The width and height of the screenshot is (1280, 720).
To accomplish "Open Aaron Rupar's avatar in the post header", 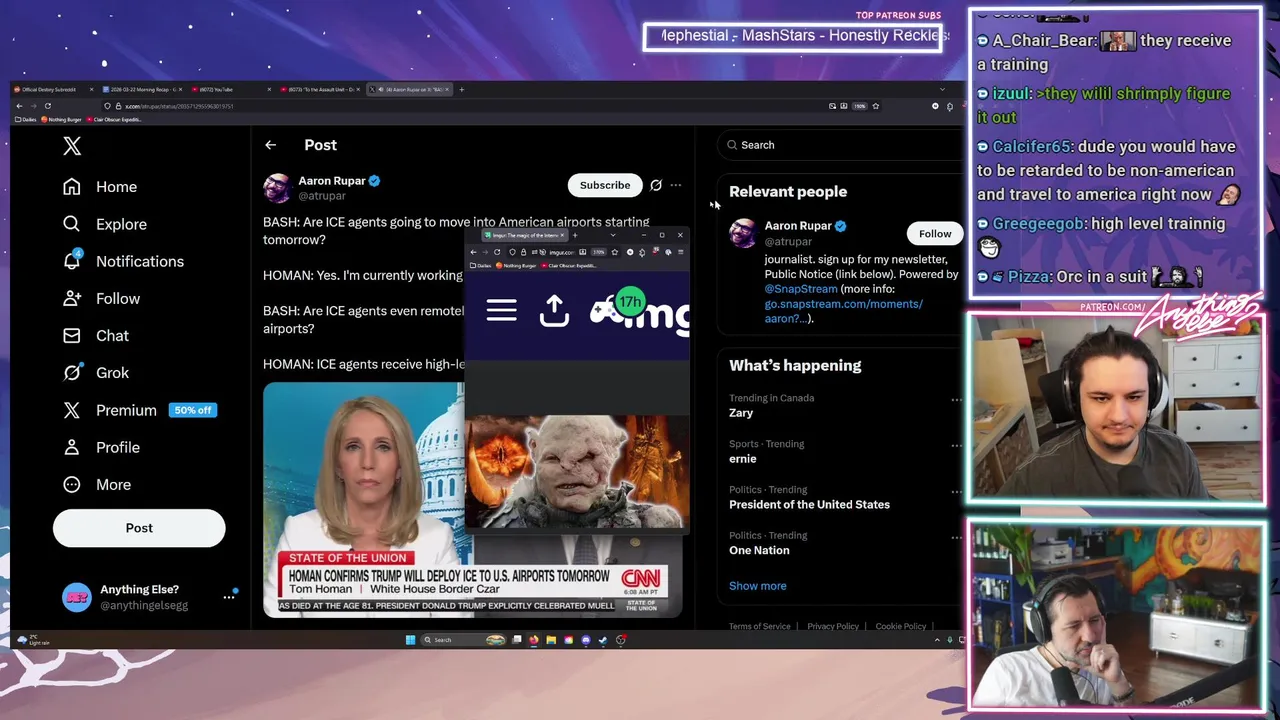I will click(277, 188).
